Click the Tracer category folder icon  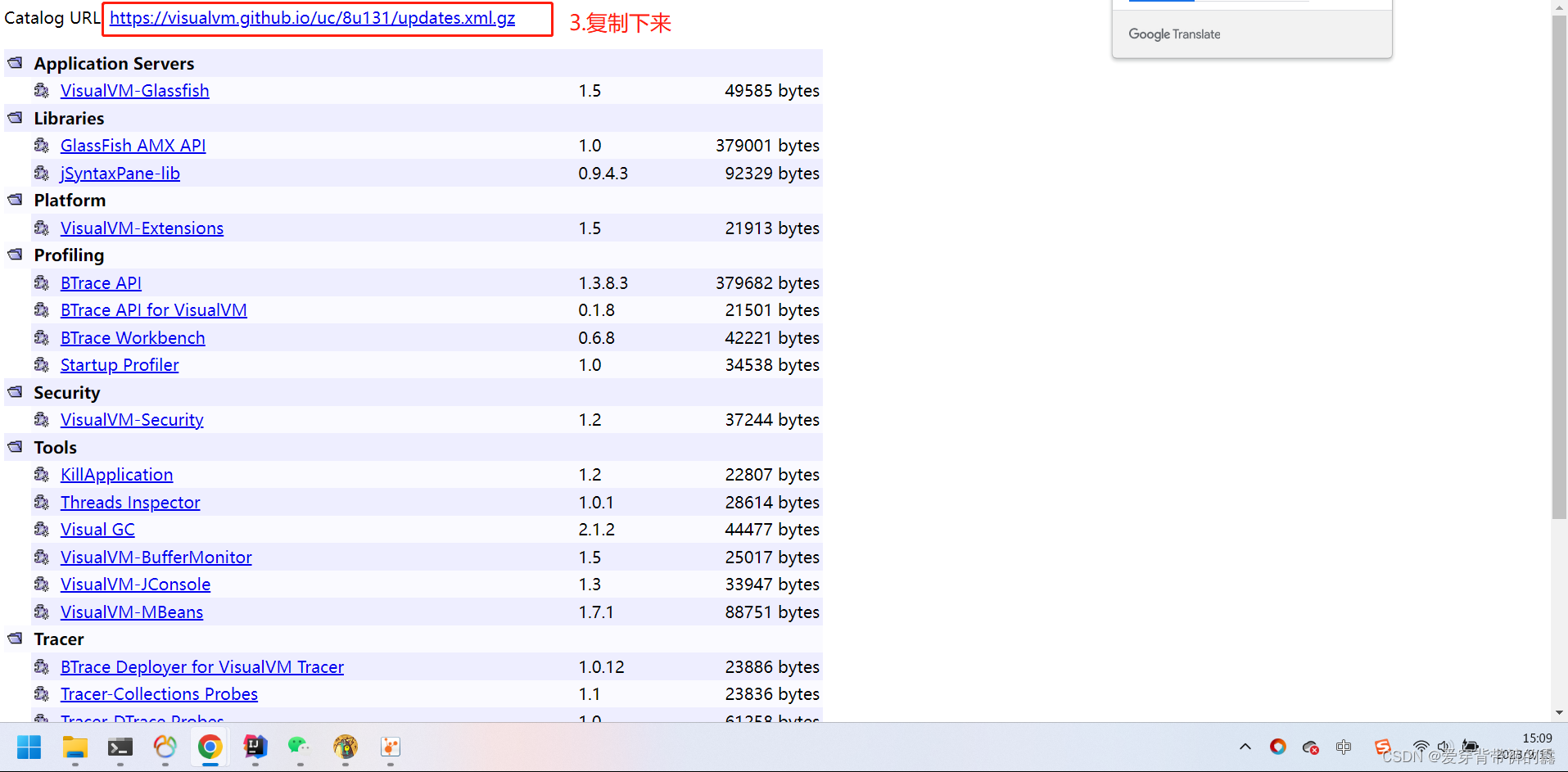pos(15,638)
